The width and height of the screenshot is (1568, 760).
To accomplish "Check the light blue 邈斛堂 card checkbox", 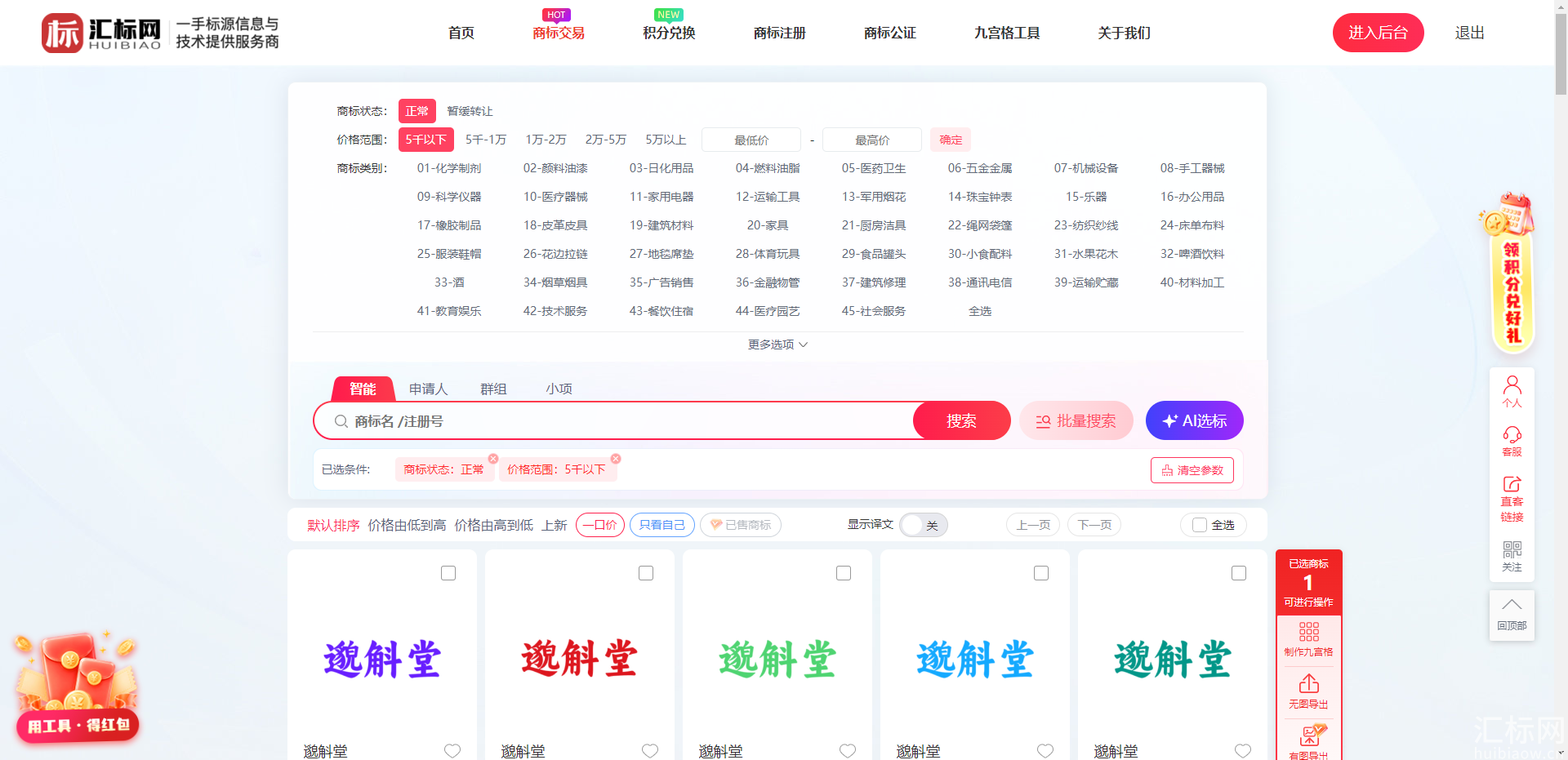I will pyautogui.click(x=1041, y=573).
